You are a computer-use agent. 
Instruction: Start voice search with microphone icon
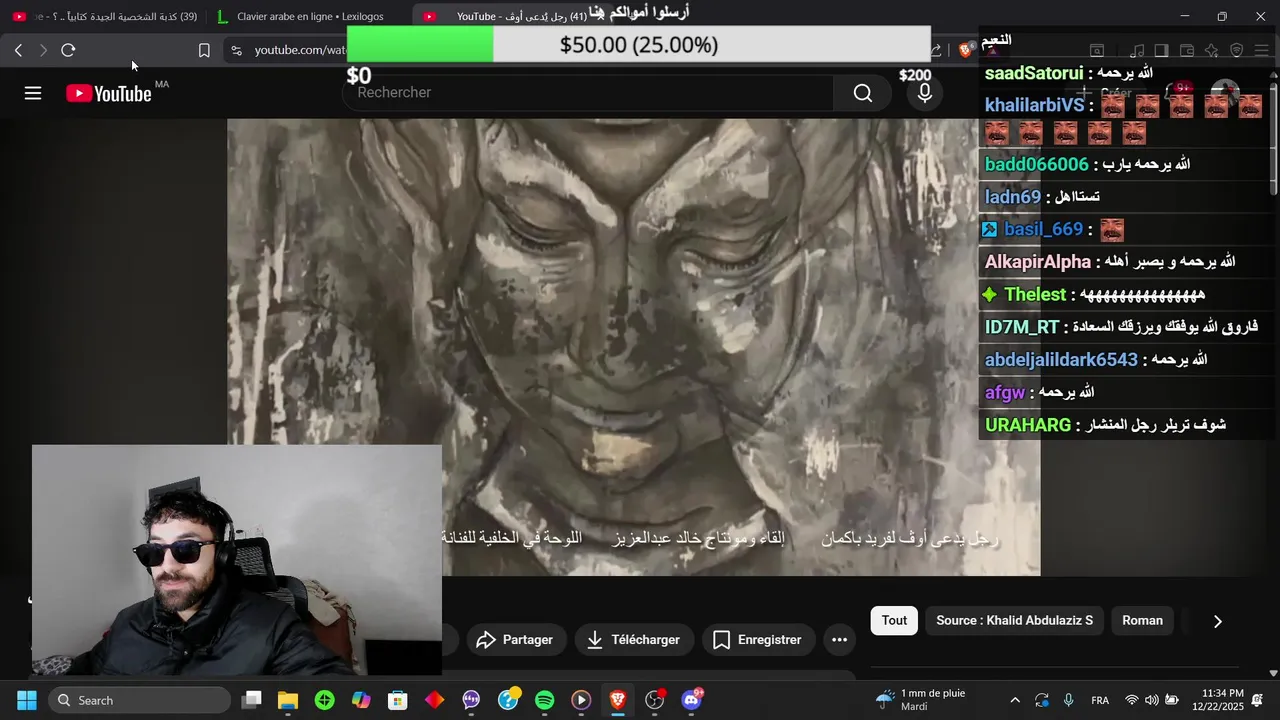925,93
